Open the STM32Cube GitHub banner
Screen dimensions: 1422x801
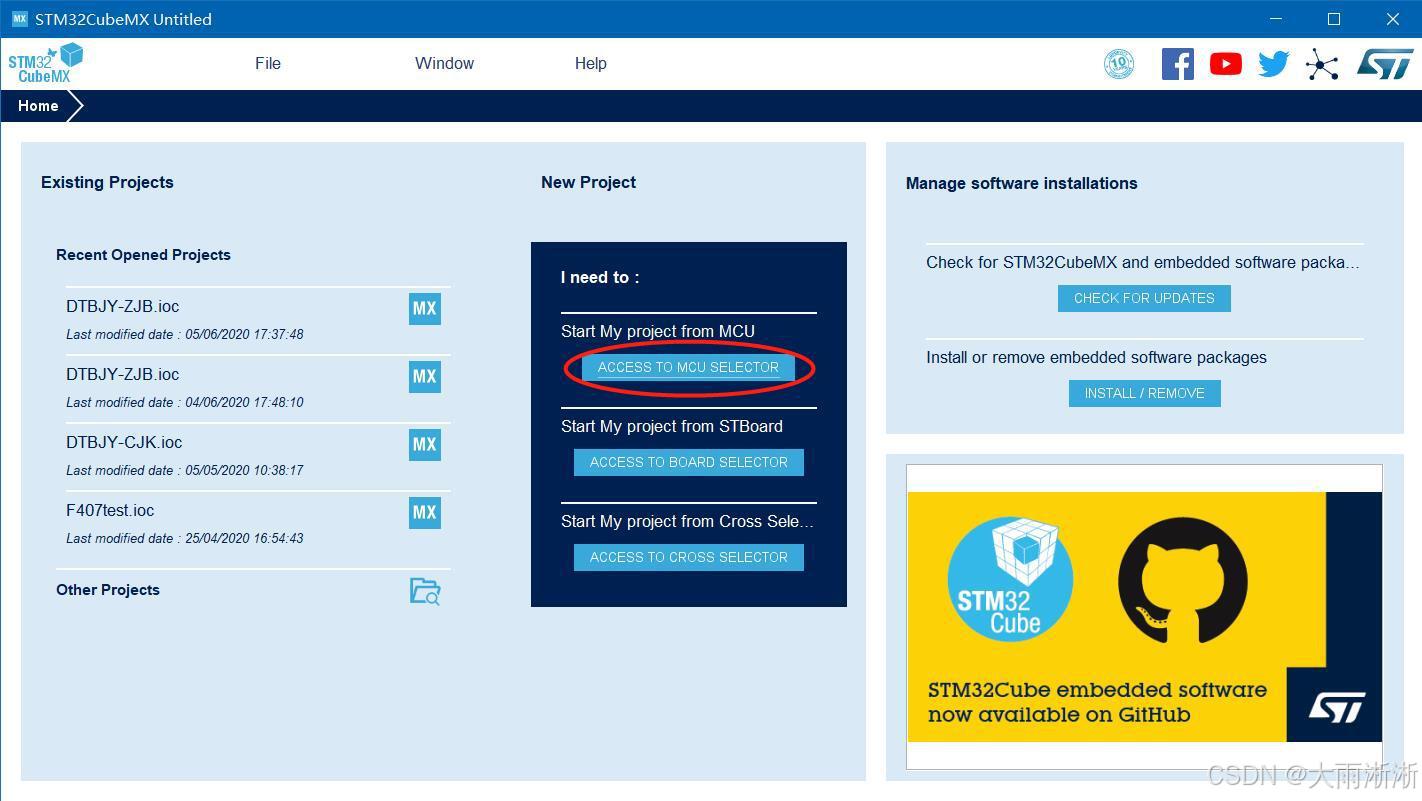click(1144, 617)
